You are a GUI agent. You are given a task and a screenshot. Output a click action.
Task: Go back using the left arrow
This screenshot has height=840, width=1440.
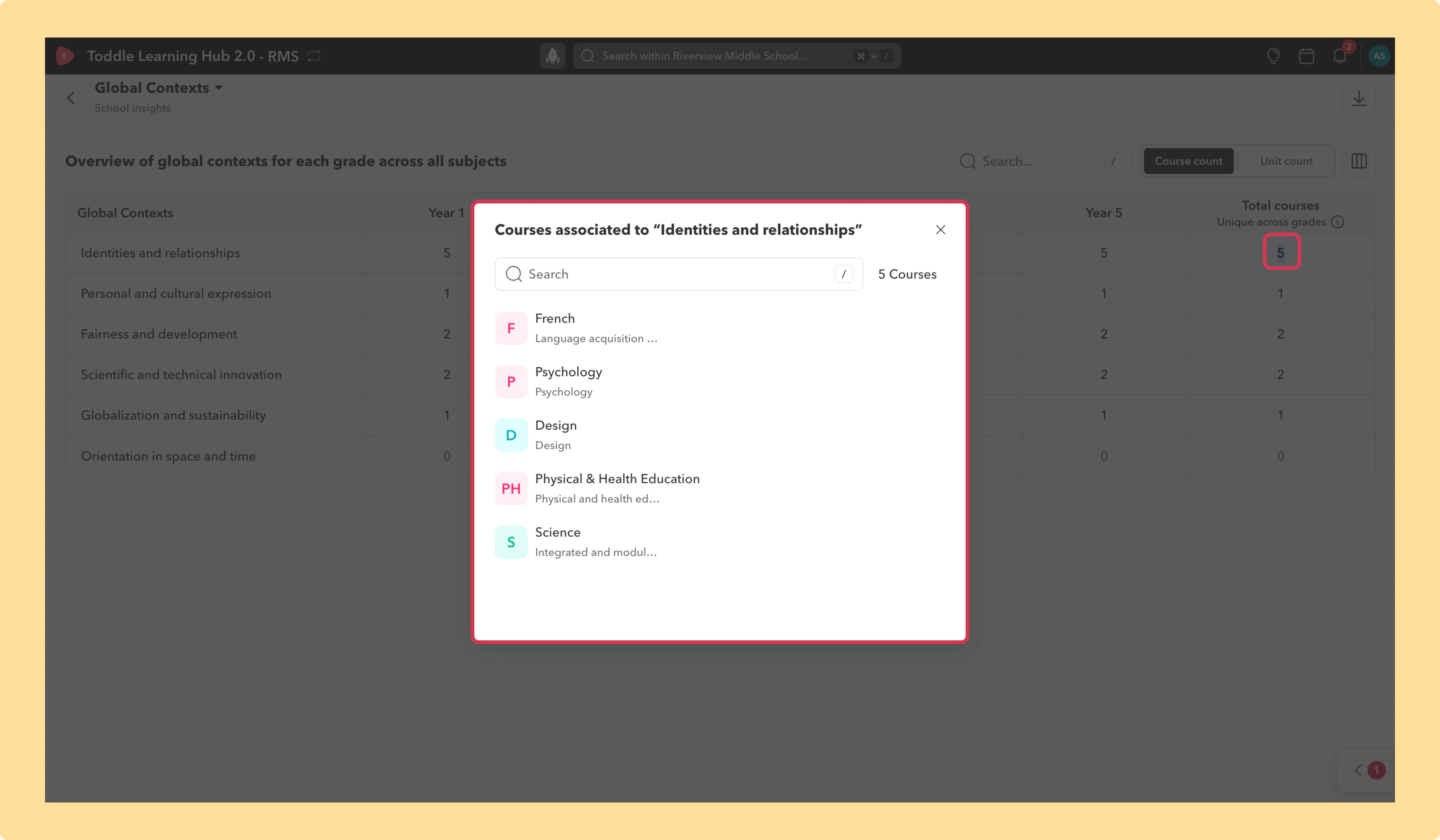click(x=71, y=98)
